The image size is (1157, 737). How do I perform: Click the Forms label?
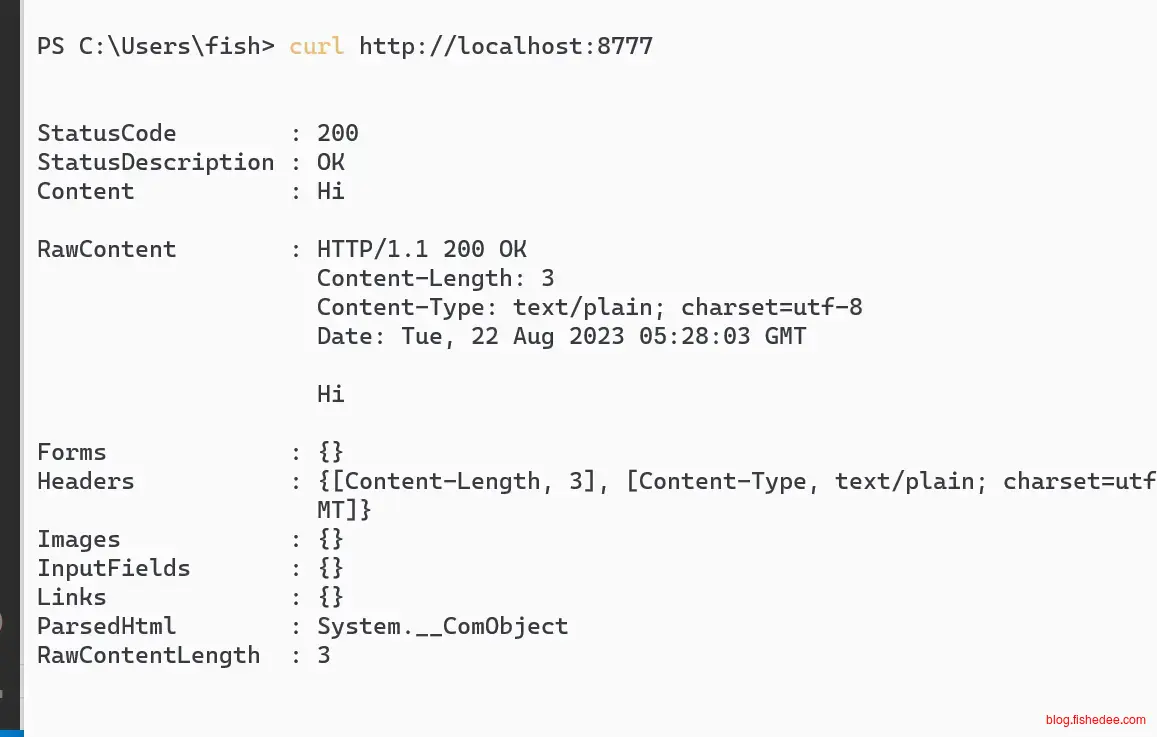(71, 452)
